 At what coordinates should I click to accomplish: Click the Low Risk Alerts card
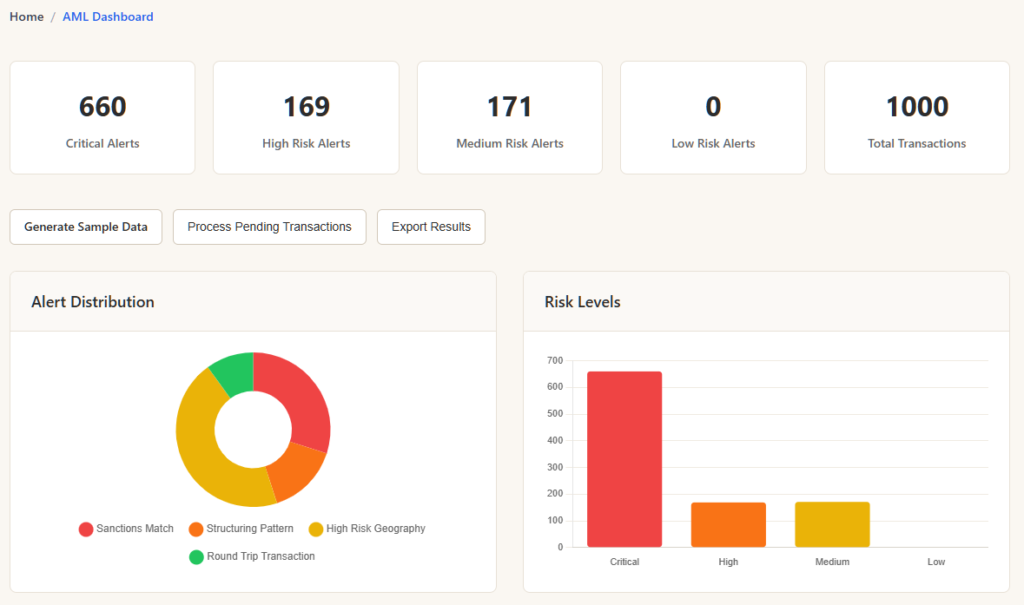click(713, 118)
